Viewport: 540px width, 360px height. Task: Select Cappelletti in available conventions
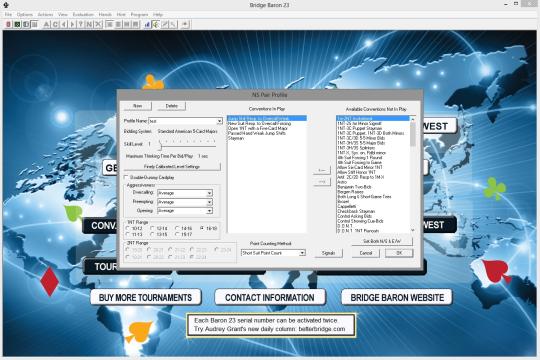pos(347,206)
